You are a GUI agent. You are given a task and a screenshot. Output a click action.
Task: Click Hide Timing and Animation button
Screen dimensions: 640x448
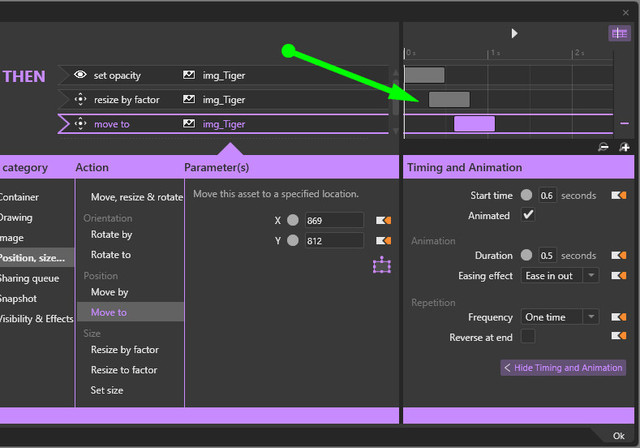(563, 368)
